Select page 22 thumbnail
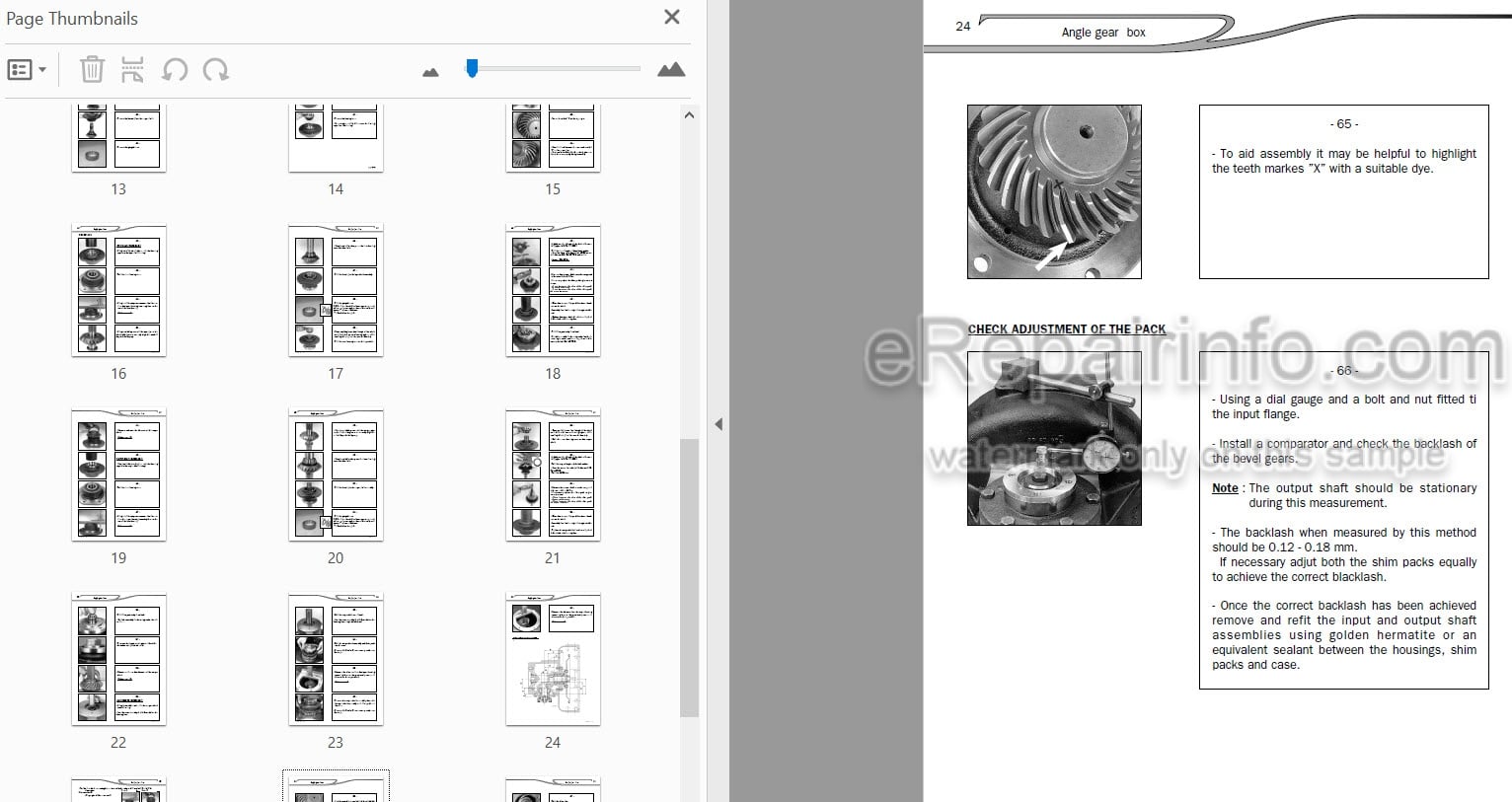The height and width of the screenshot is (802, 1512). point(118,659)
